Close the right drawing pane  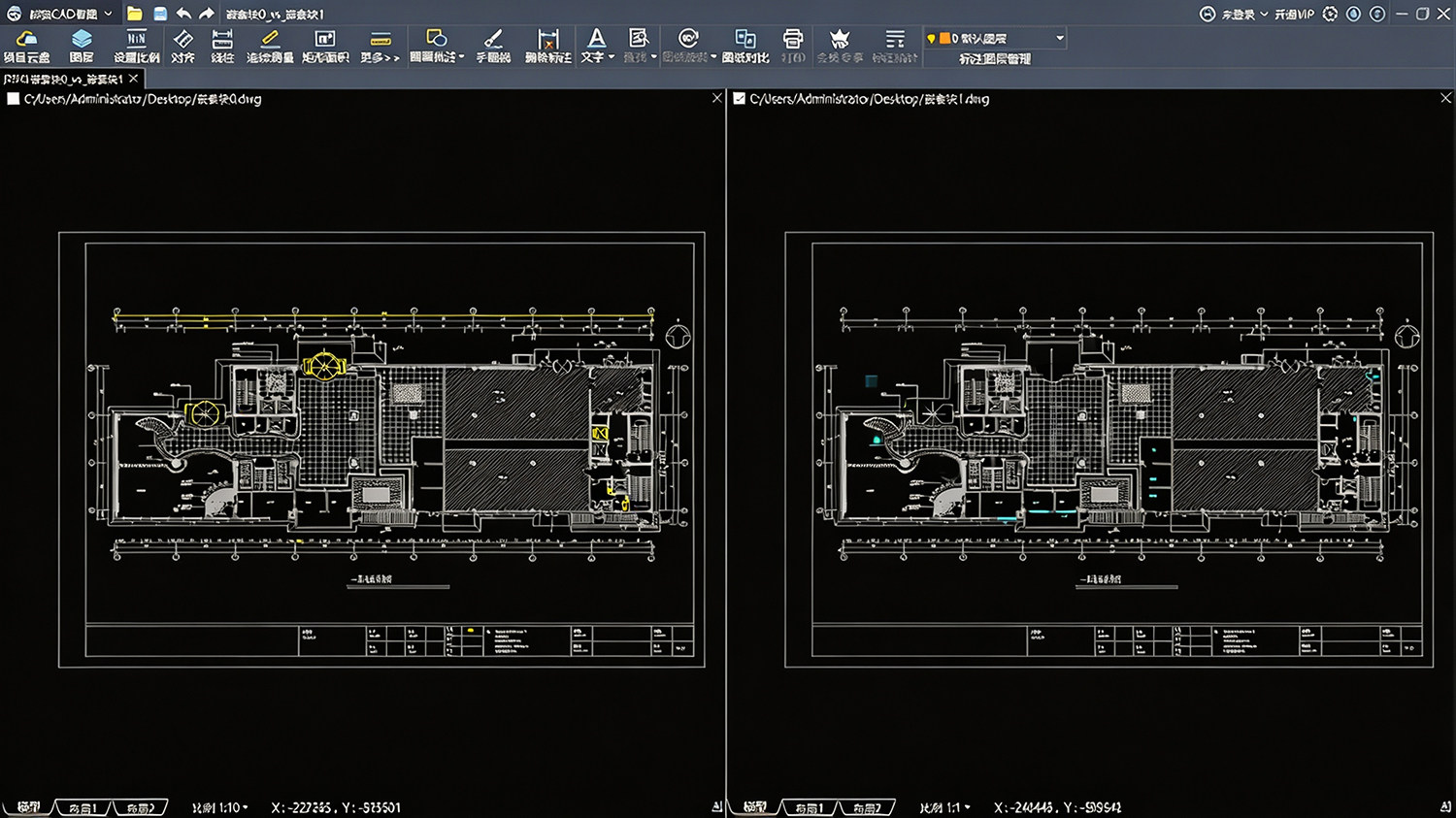click(1445, 98)
